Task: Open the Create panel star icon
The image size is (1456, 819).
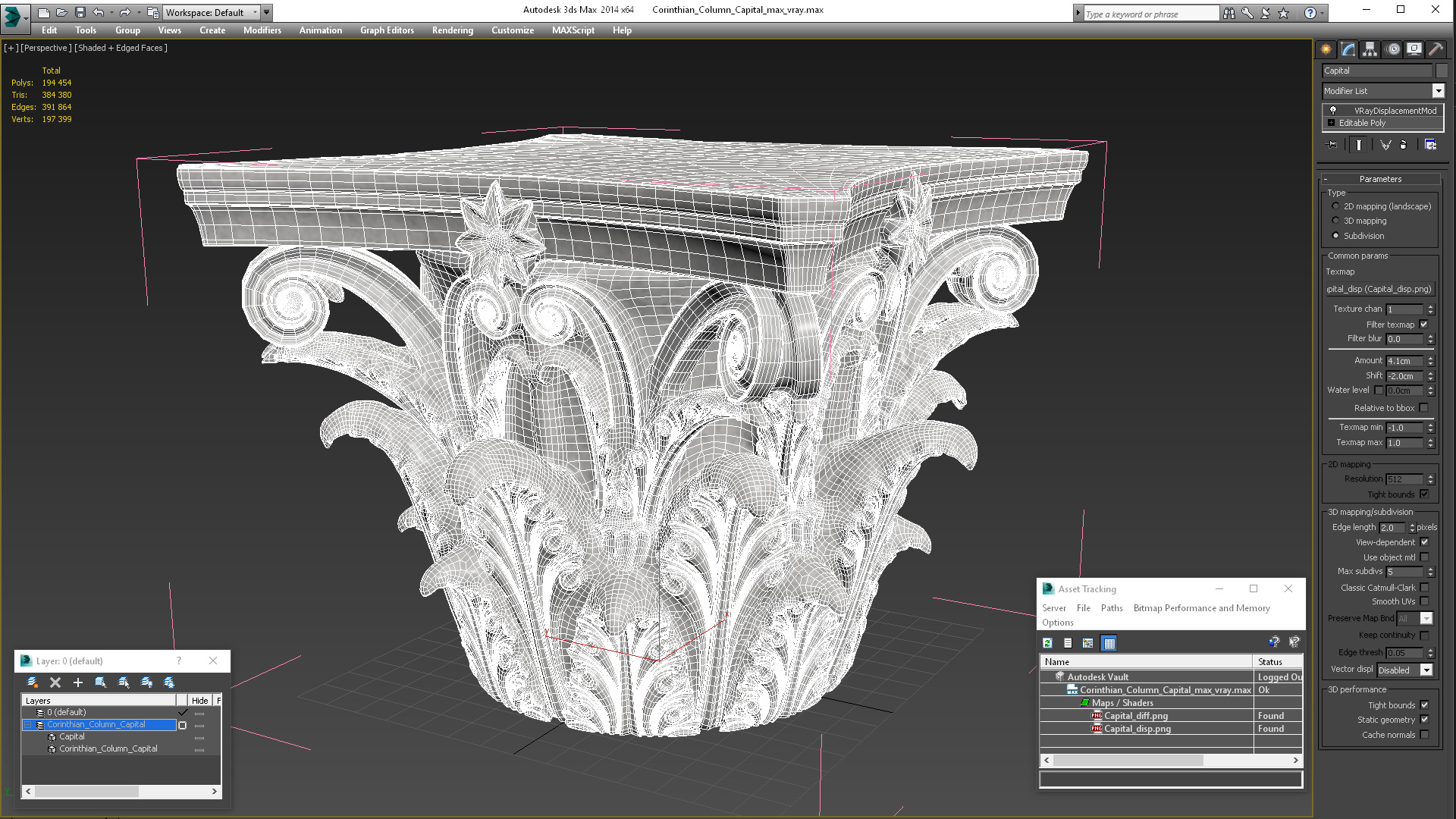Action: (1326, 49)
